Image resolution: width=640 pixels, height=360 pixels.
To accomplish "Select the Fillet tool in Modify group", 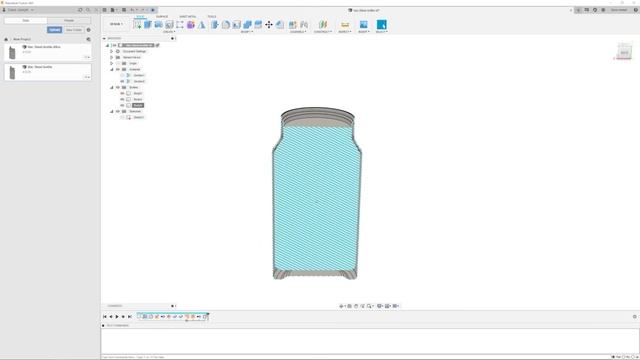I will [x=226, y=24].
